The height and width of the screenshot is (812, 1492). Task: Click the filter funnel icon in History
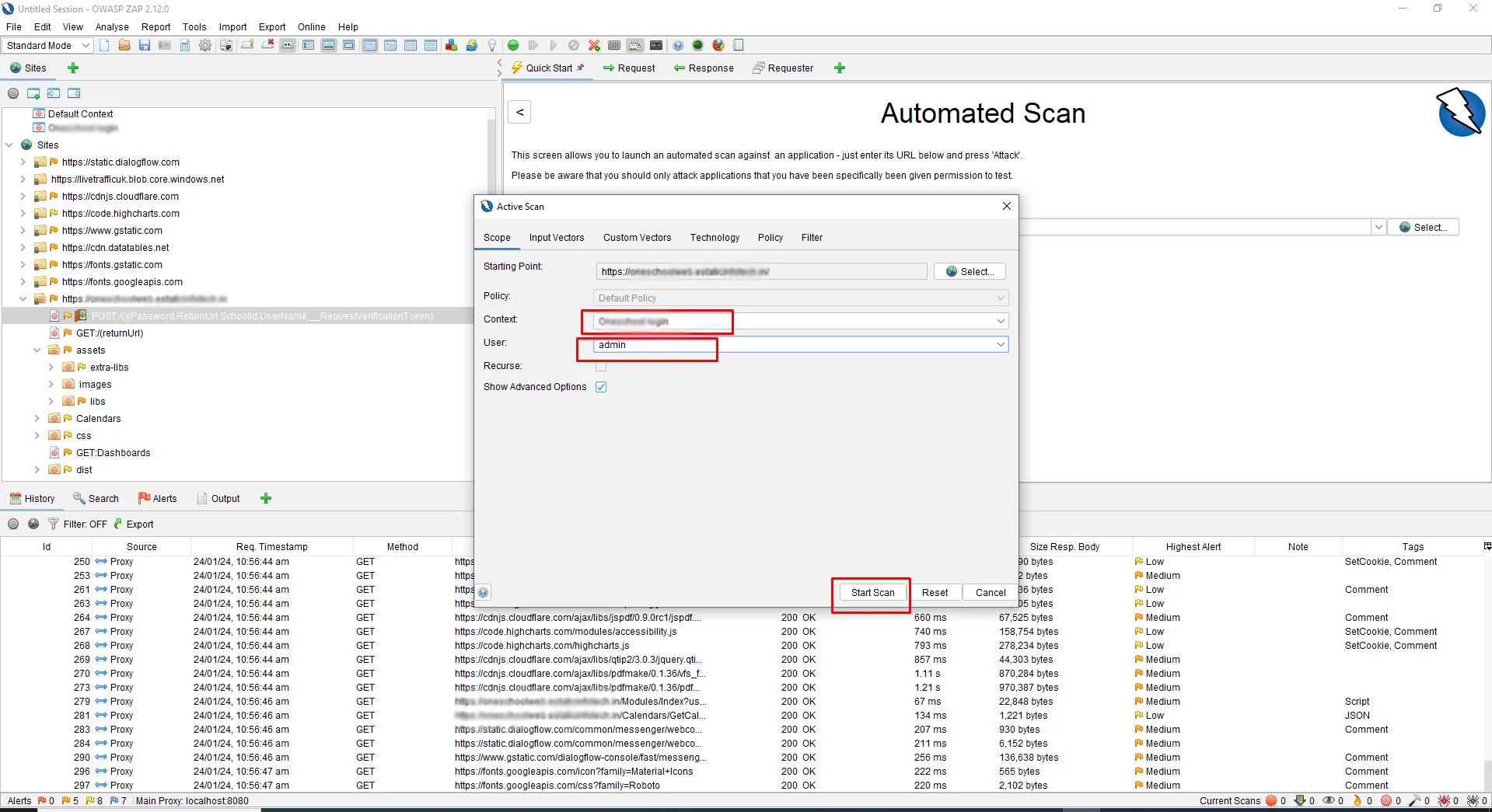pos(54,524)
